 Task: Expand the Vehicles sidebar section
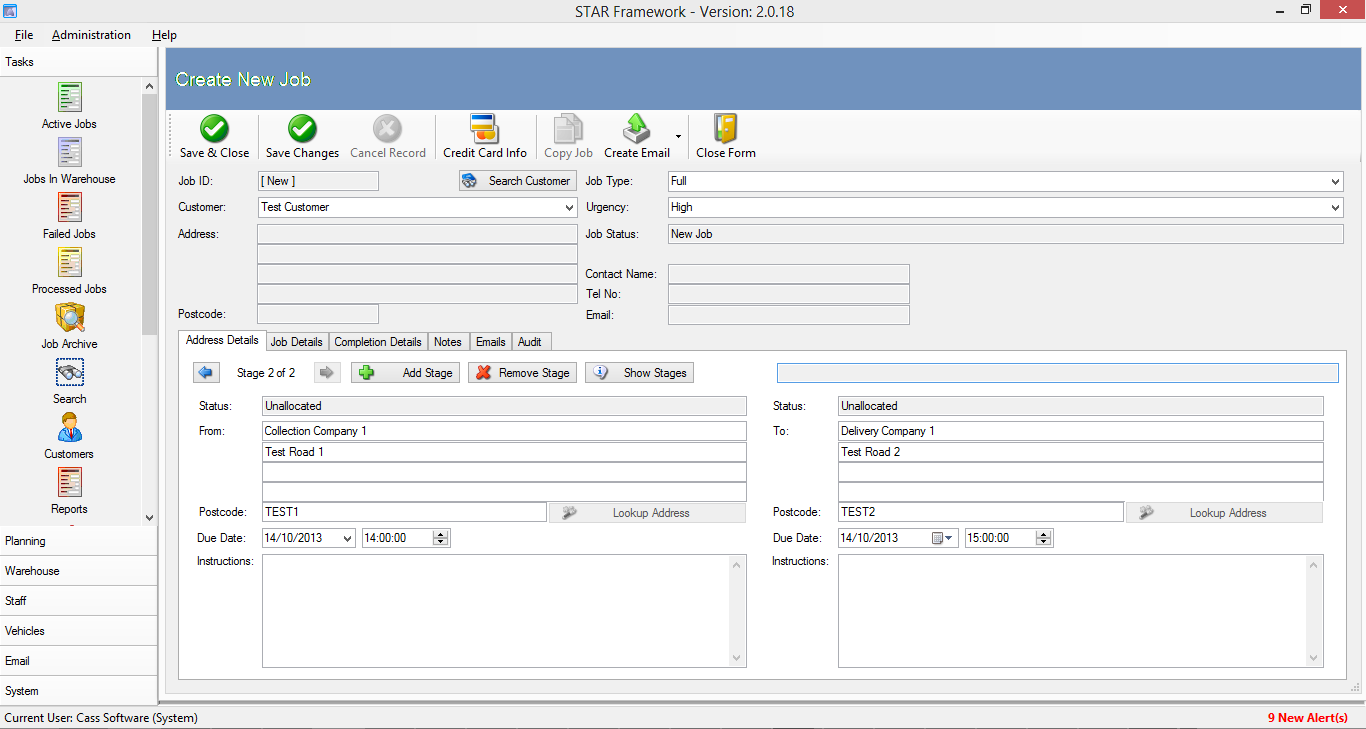click(x=78, y=631)
